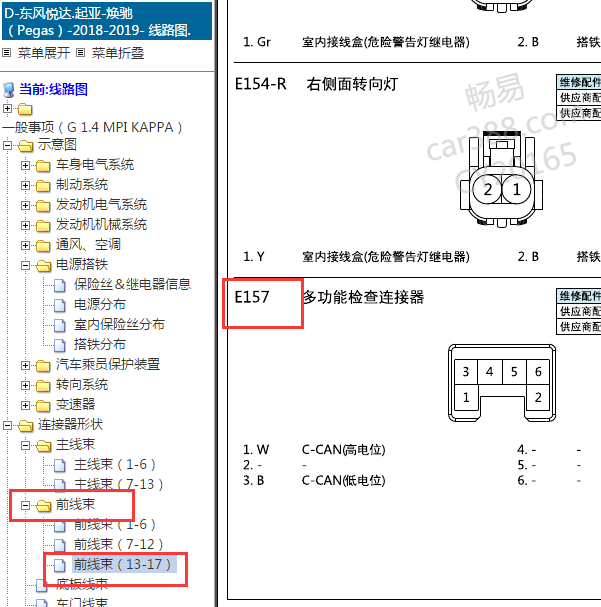The image size is (601, 607).
Task: Click the unnamed top folder icon
Action: tap(25, 109)
